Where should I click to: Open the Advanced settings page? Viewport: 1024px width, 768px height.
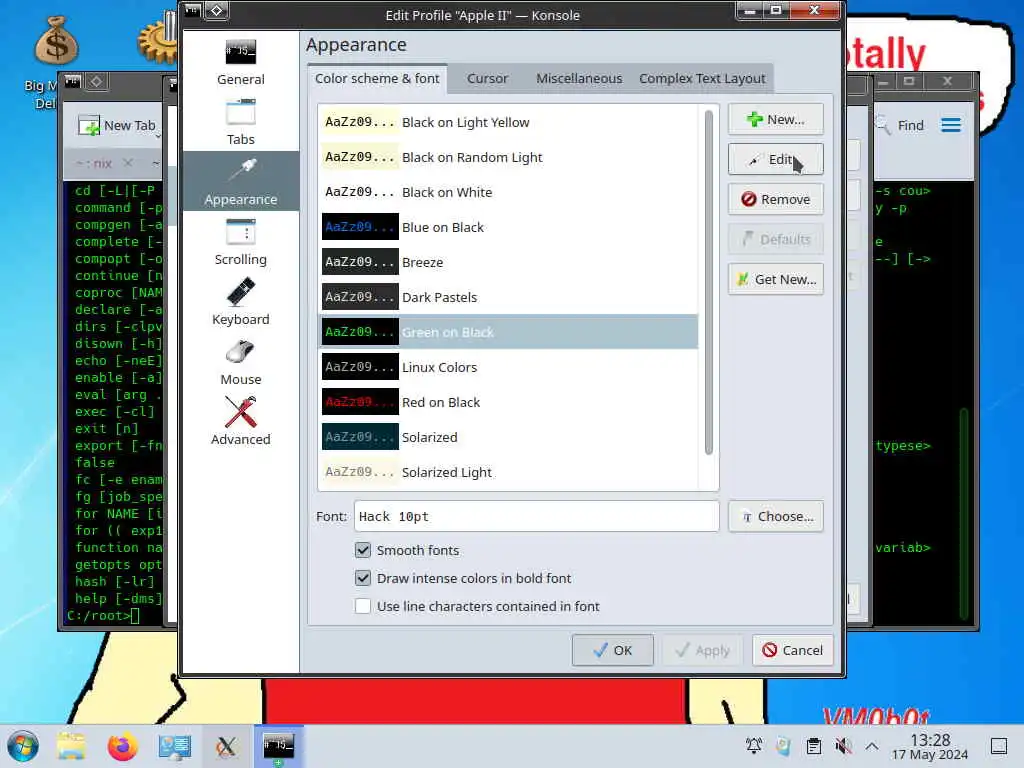(240, 422)
